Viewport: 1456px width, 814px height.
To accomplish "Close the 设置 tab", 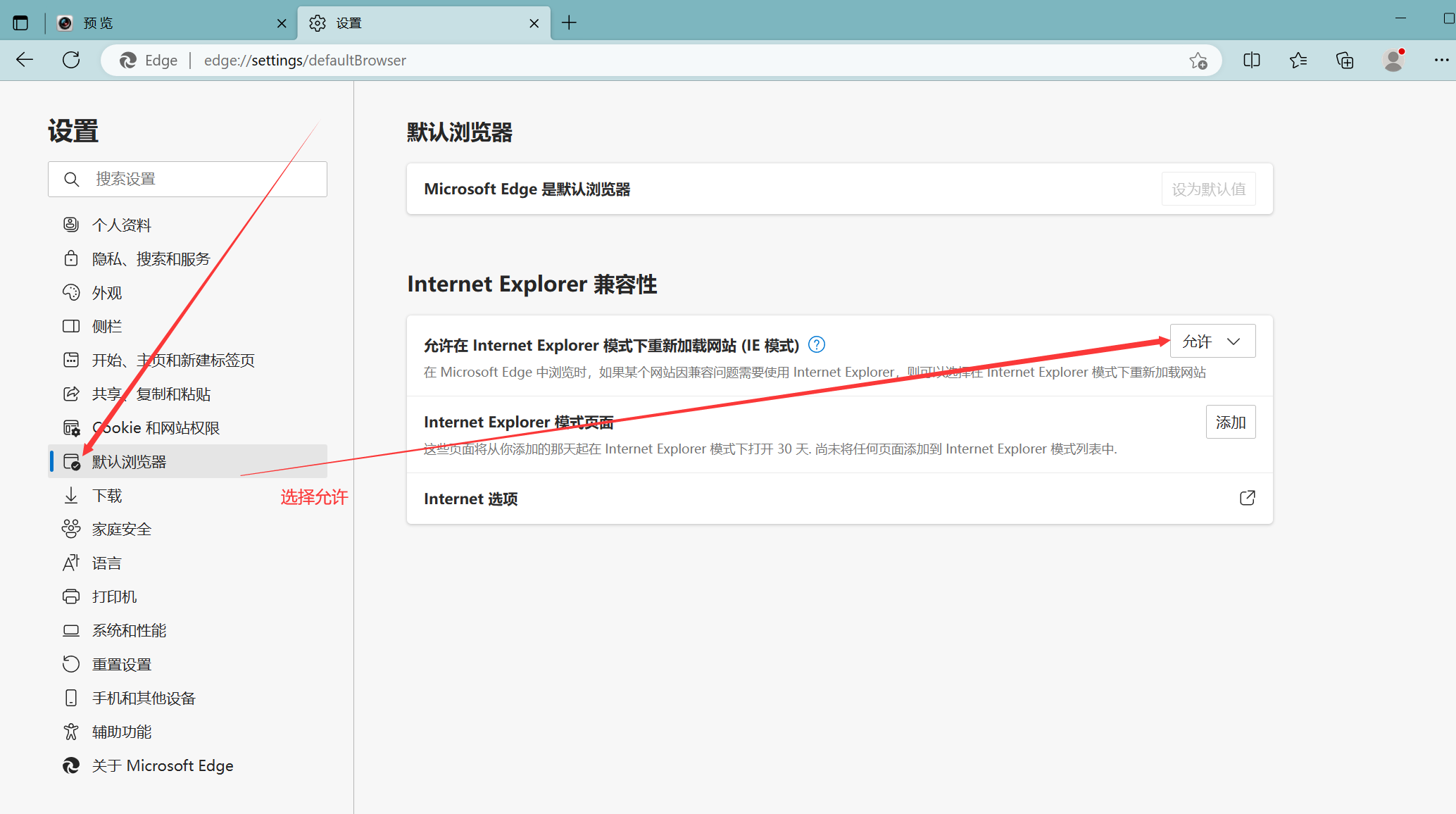I will [534, 23].
